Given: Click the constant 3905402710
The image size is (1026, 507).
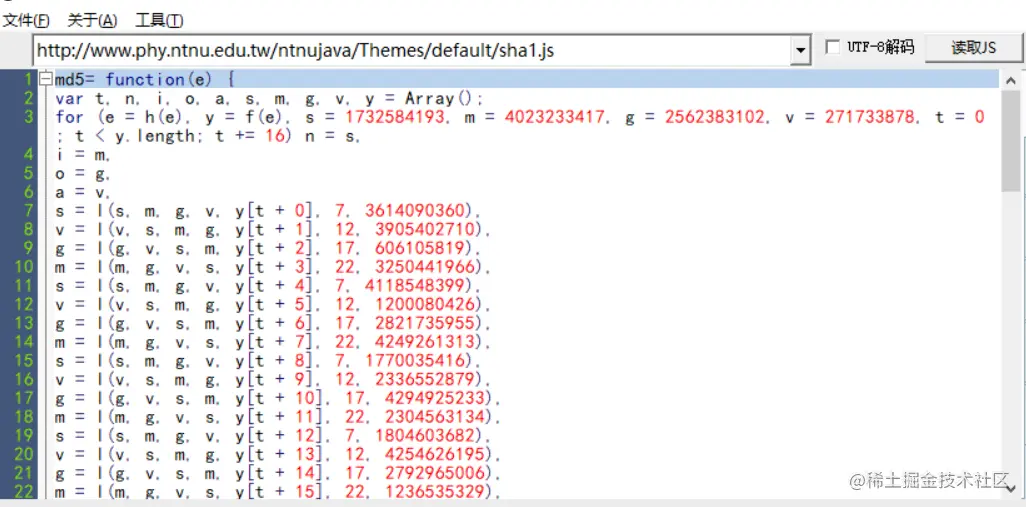Looking at the screenshot, I should [x=426, y=230].
